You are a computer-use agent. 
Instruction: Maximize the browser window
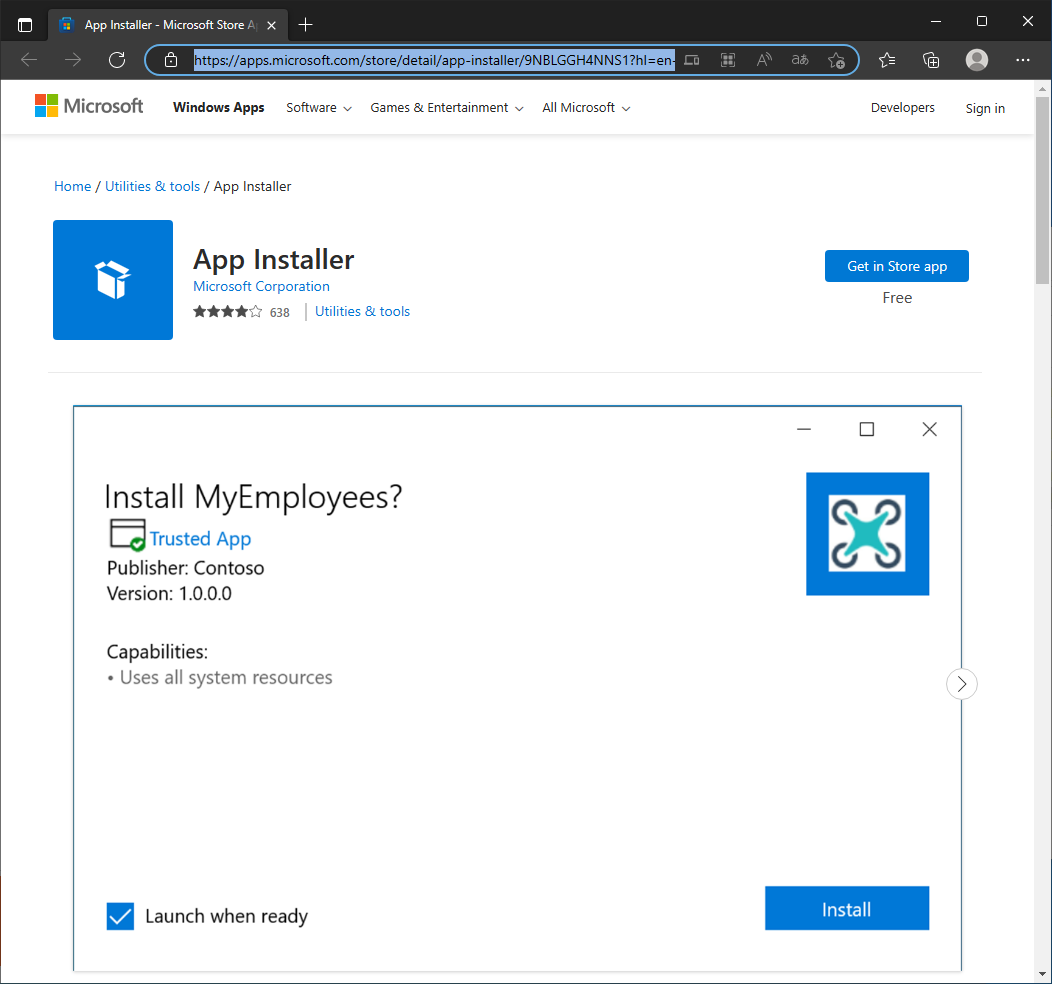coord(982,21)
